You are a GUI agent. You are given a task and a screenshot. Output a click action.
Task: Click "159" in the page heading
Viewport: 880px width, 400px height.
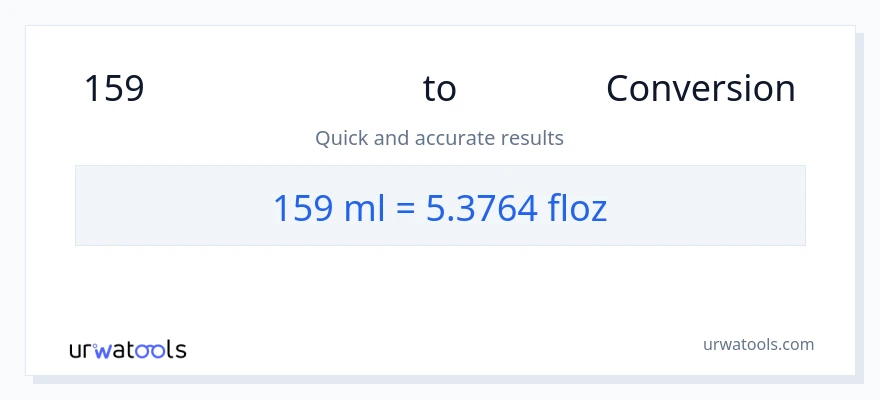click(x=114, y=89)
